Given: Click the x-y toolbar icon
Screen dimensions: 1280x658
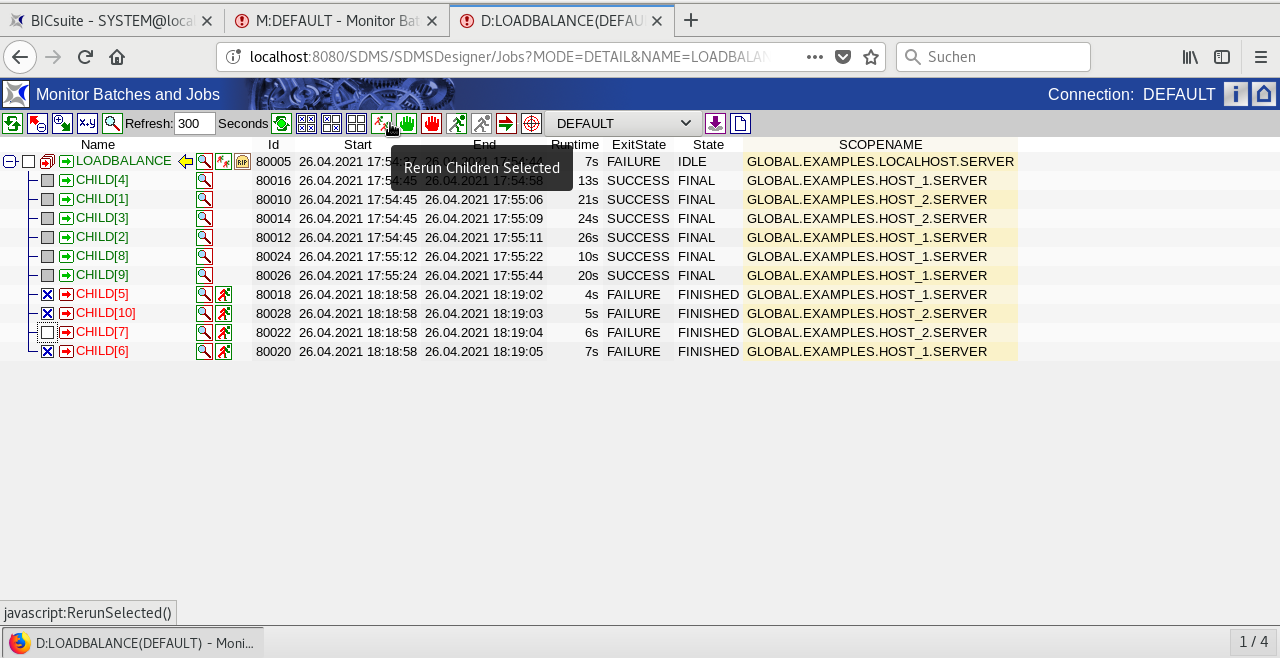Looking at the screenshot, I should [x=87, y=123].
